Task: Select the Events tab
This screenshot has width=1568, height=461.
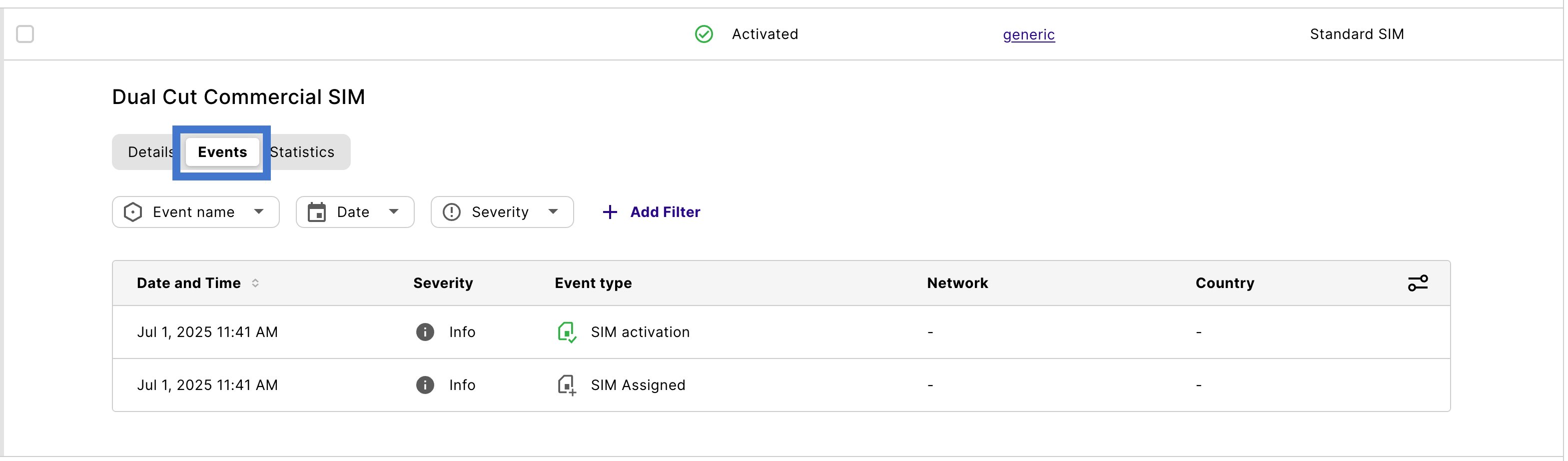Action: [x=222, y=152]
